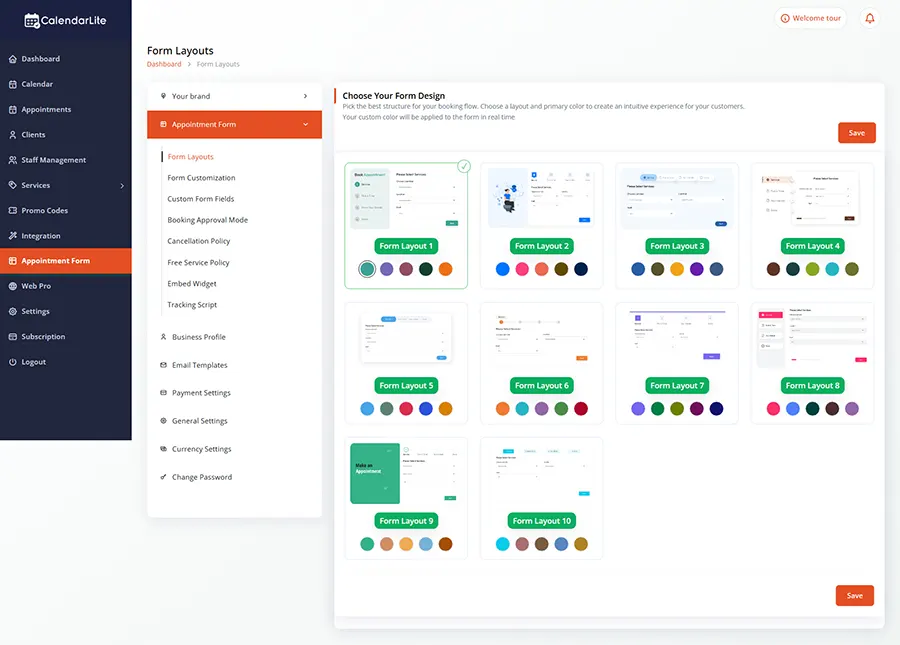Pick blue swatch under Form Layout 2
Viewport: 900px width, 645px height.
[x=502, y=269]
